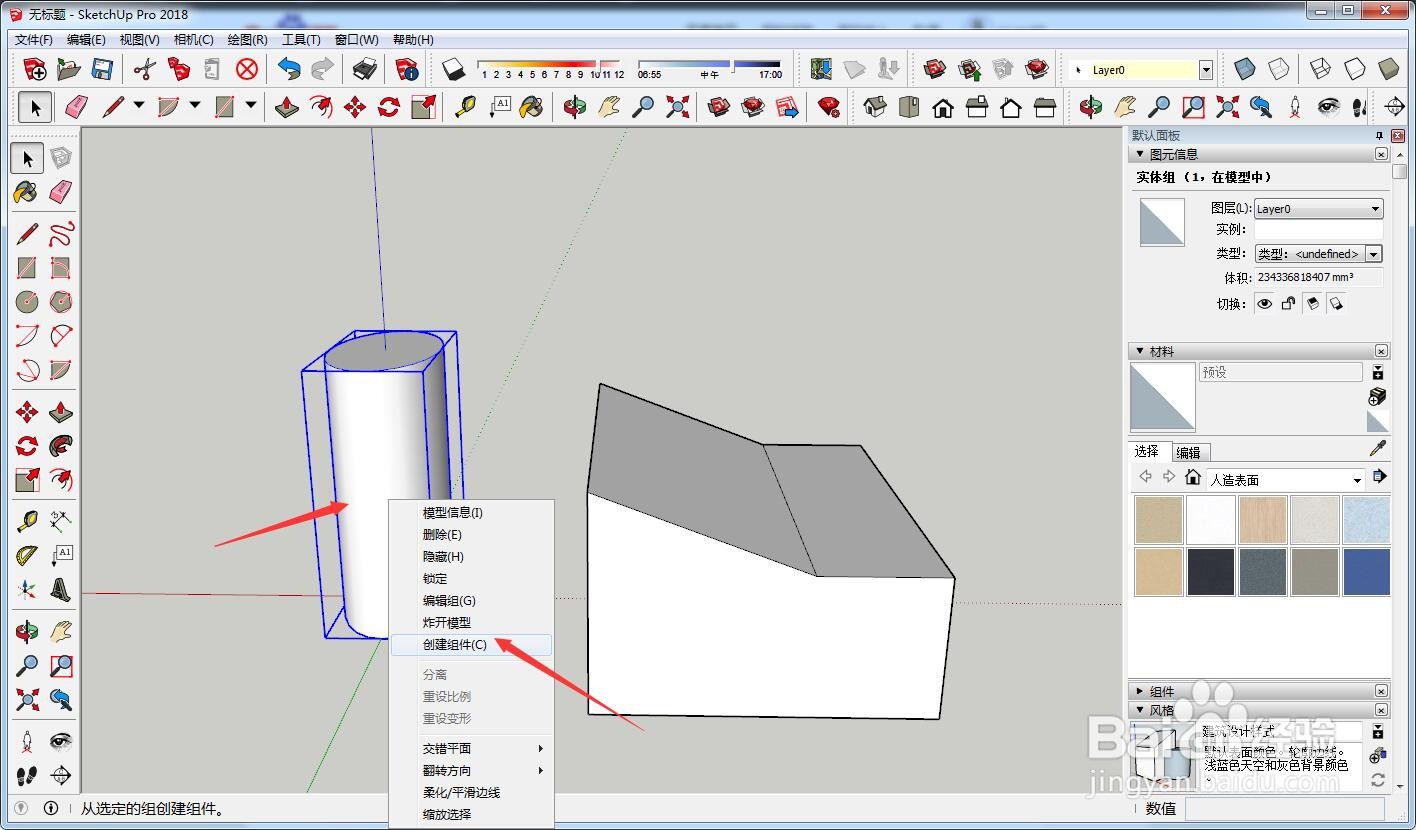Choose 创建组件(C) in the context menu

click(471, 644)
